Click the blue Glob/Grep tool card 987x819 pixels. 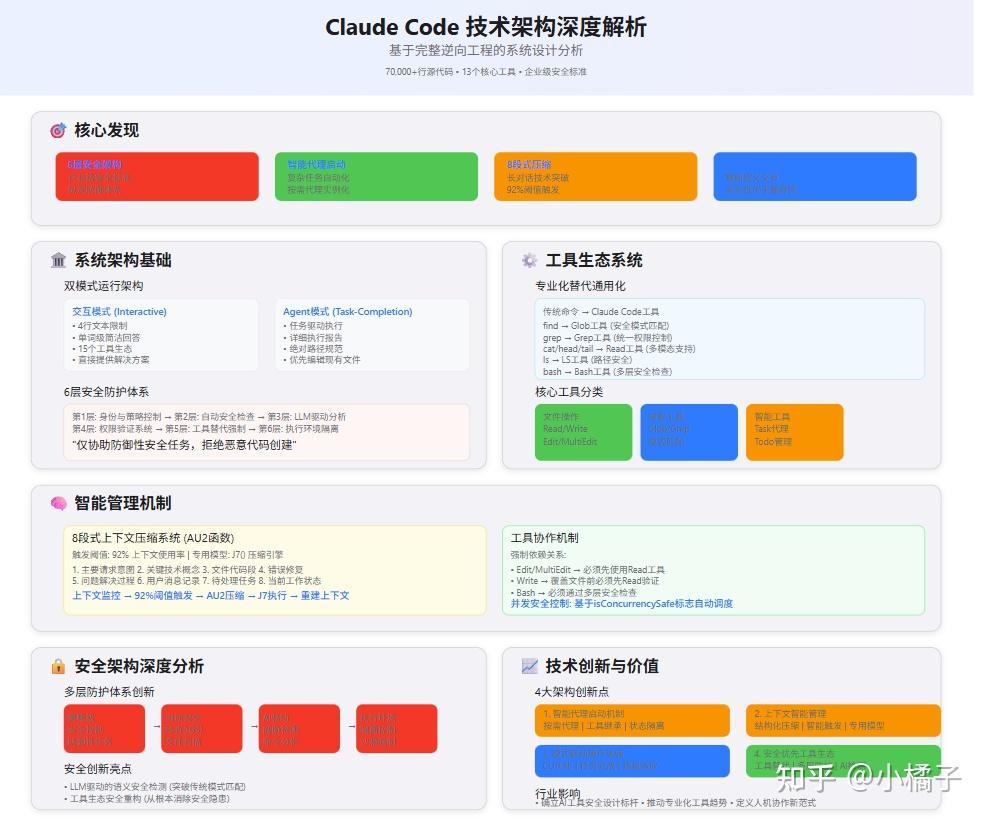(x=689, y=432)
